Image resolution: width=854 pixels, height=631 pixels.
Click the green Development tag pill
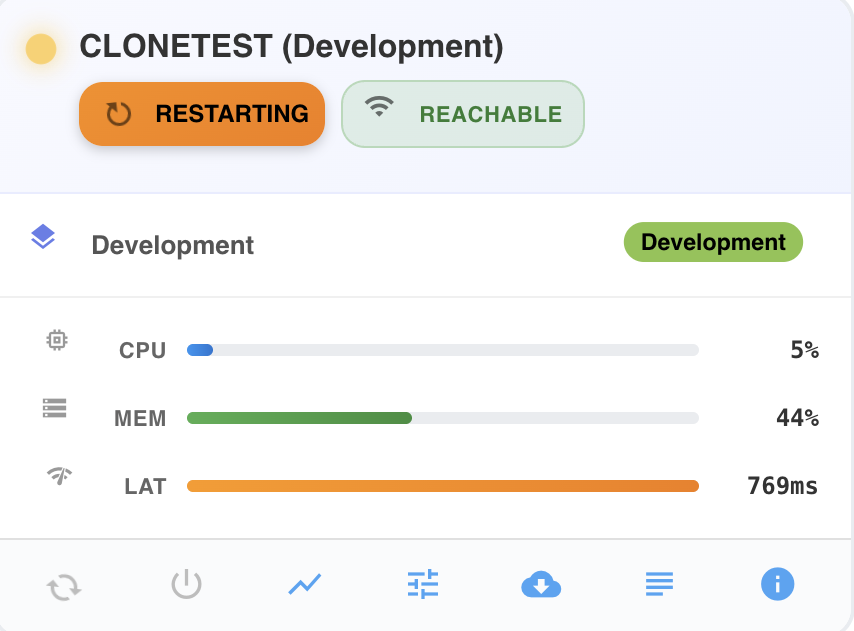coord(713,242)
